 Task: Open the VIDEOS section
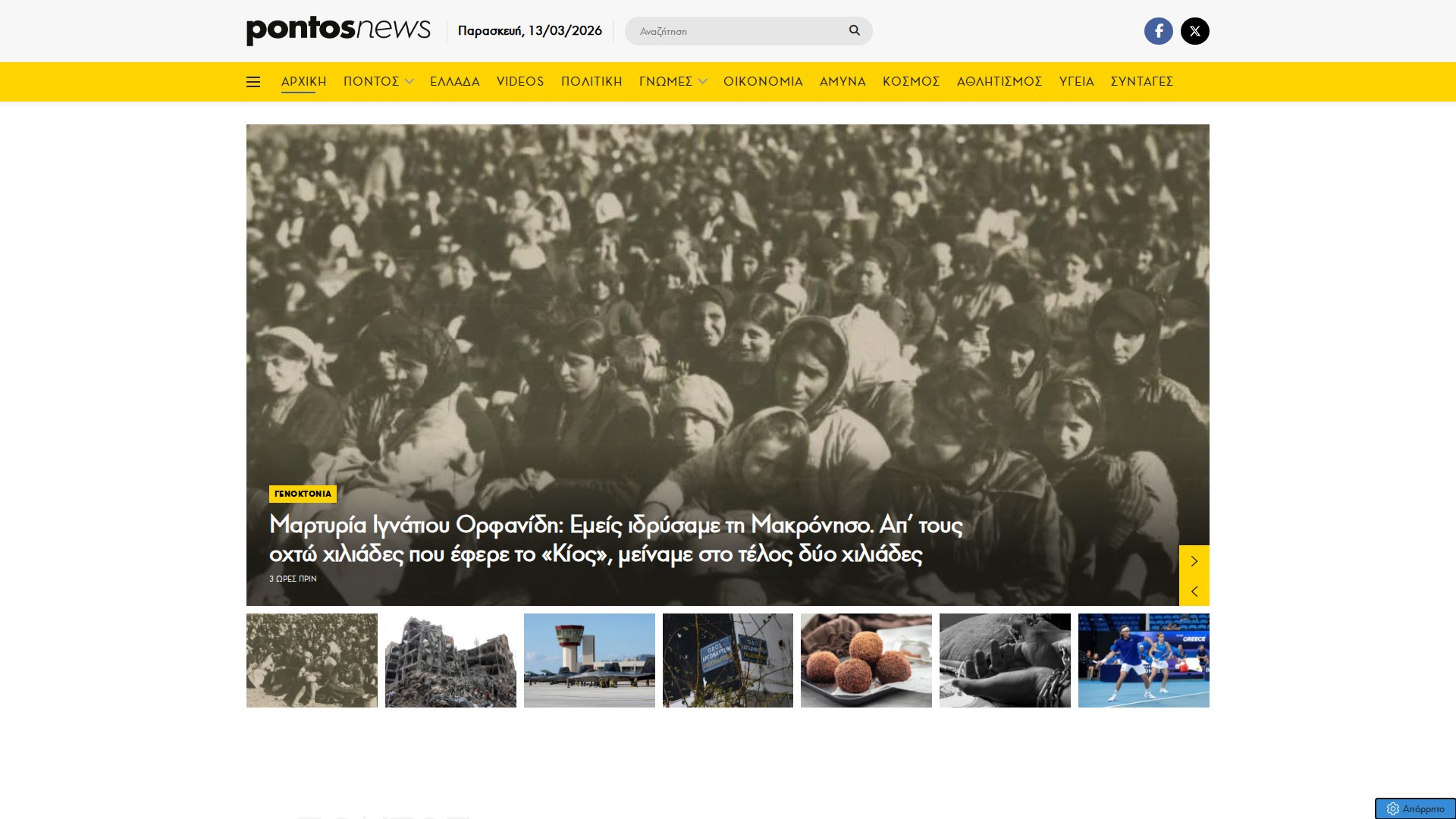coord(519,81)
